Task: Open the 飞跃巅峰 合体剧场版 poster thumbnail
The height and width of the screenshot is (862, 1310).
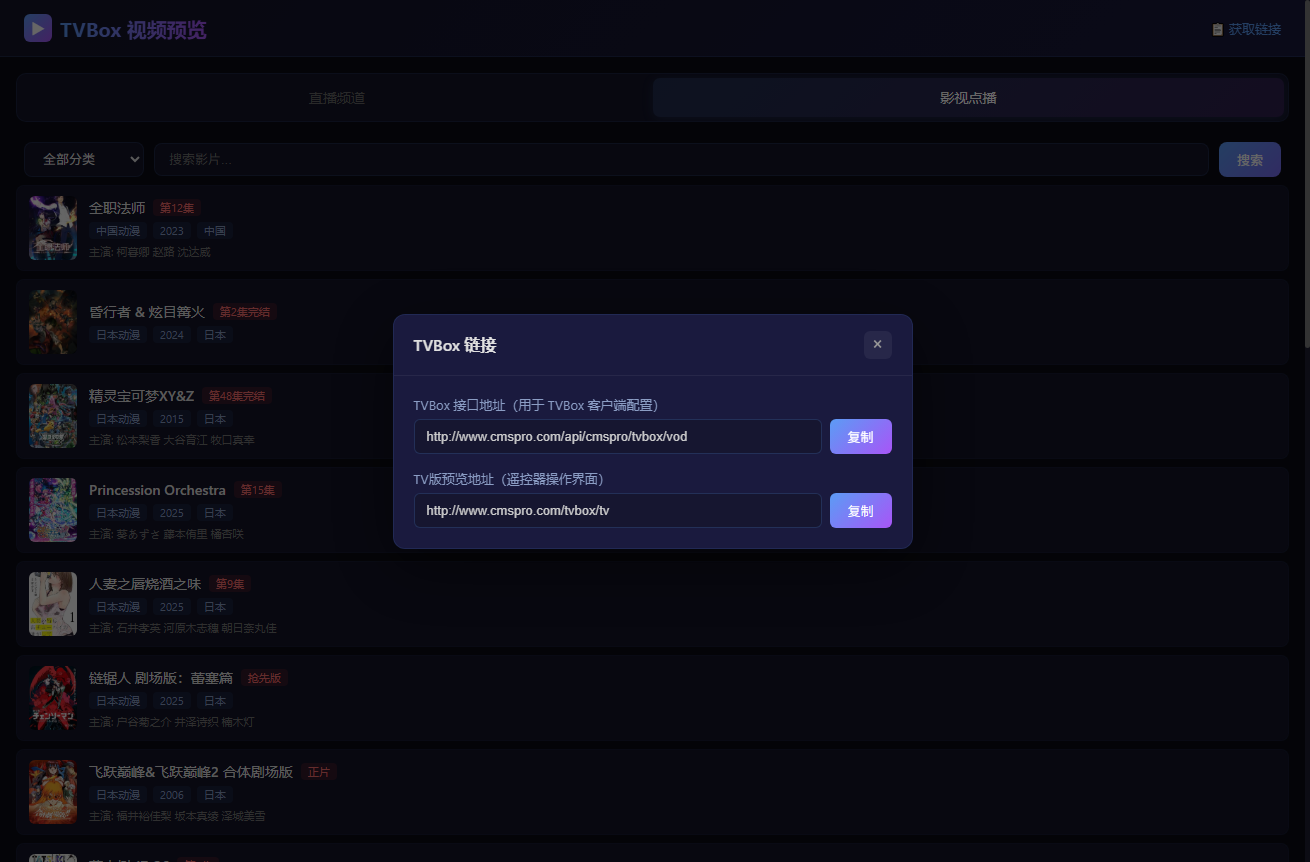Action: [x=53, y=792]
